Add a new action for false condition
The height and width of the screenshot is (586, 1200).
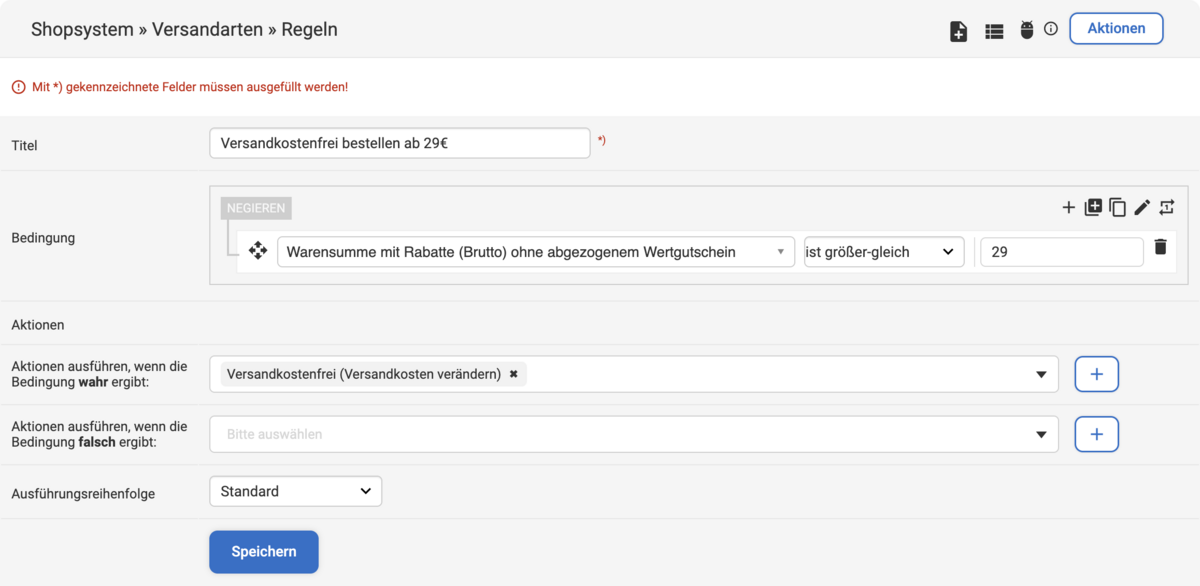tap(1097, 434)
